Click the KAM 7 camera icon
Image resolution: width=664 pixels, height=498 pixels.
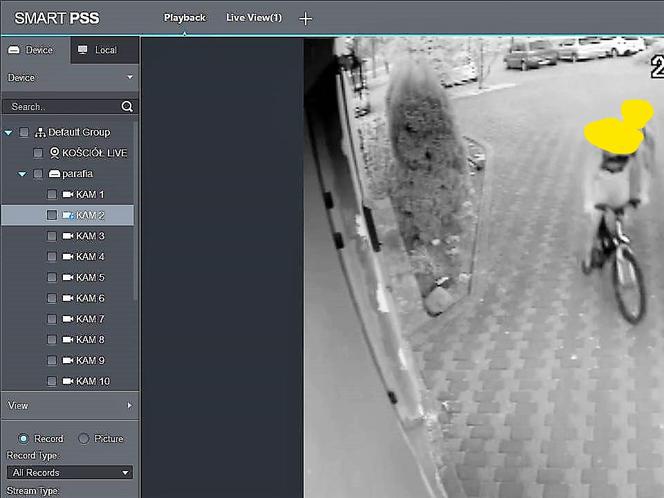68,319
